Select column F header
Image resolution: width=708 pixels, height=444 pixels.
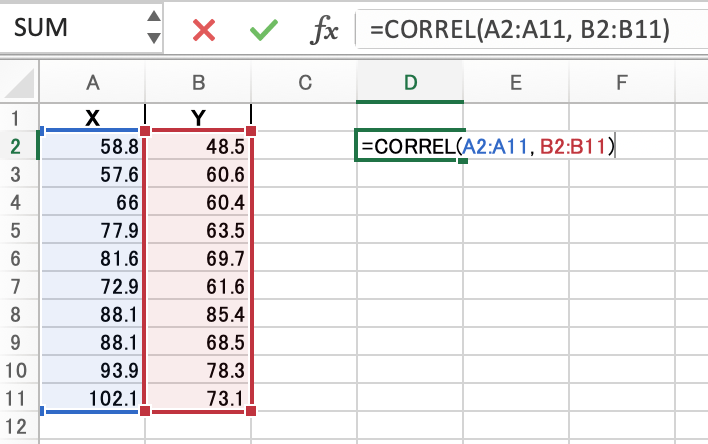pos(622,83)
